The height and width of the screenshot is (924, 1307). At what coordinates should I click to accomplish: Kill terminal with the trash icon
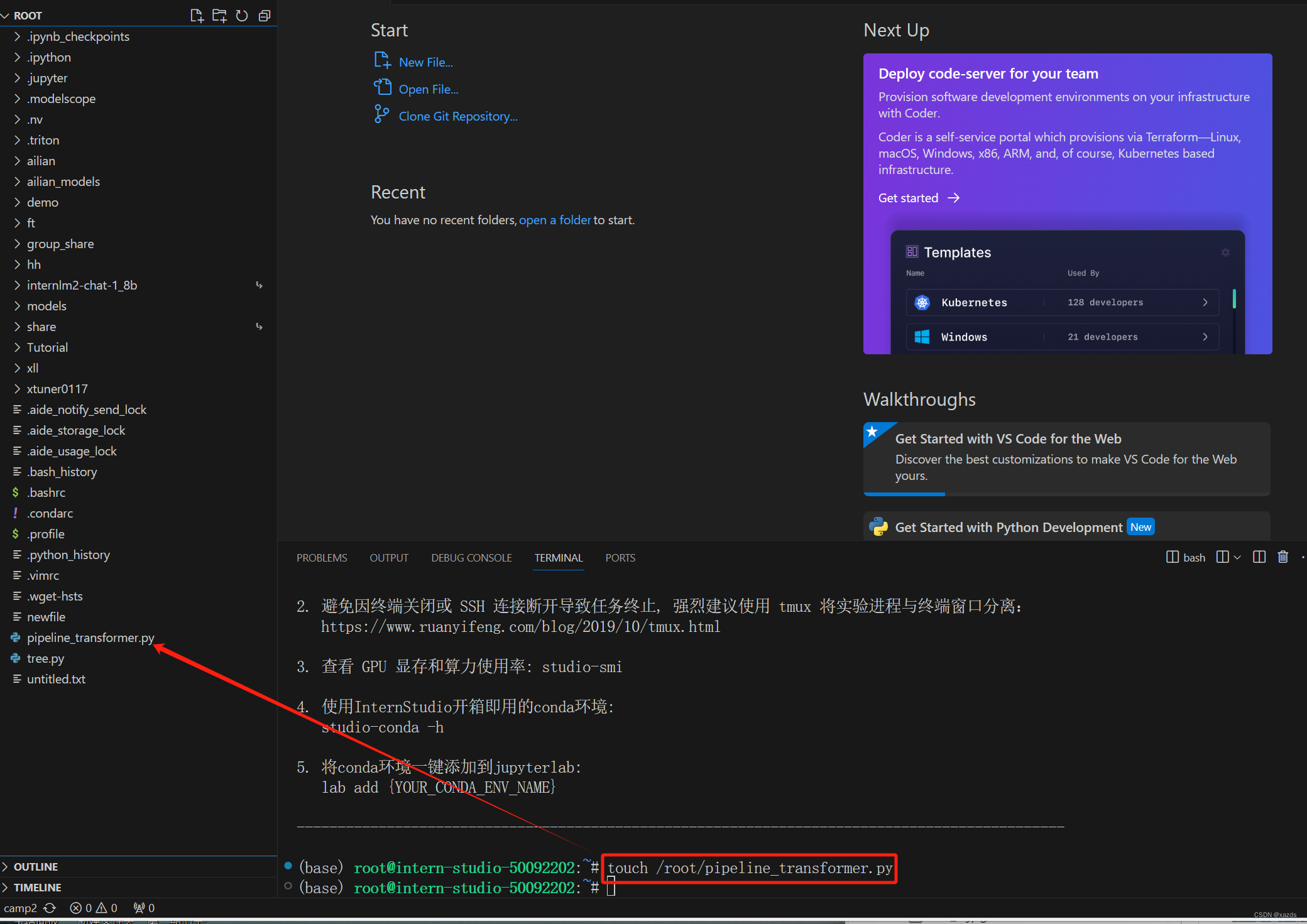pyautogui.click(x=1282, y=557)
